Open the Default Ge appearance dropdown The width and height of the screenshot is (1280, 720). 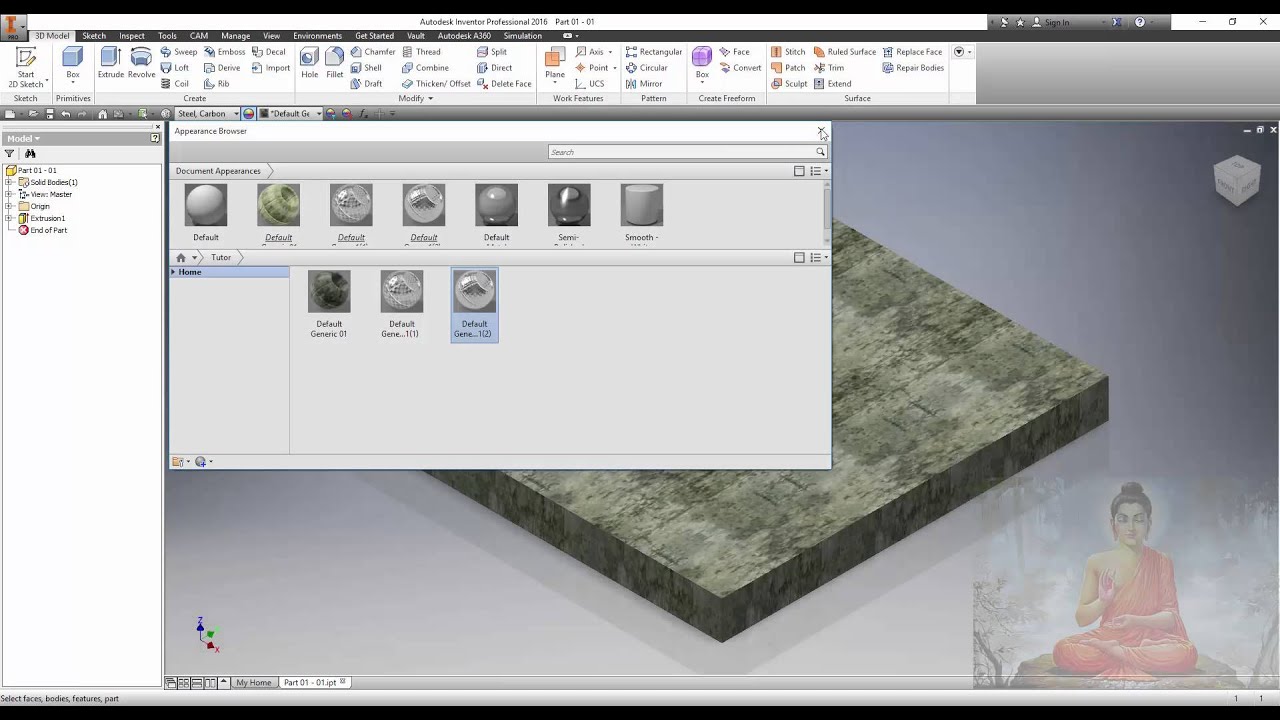pyautogui.click(x=318, y=114)
